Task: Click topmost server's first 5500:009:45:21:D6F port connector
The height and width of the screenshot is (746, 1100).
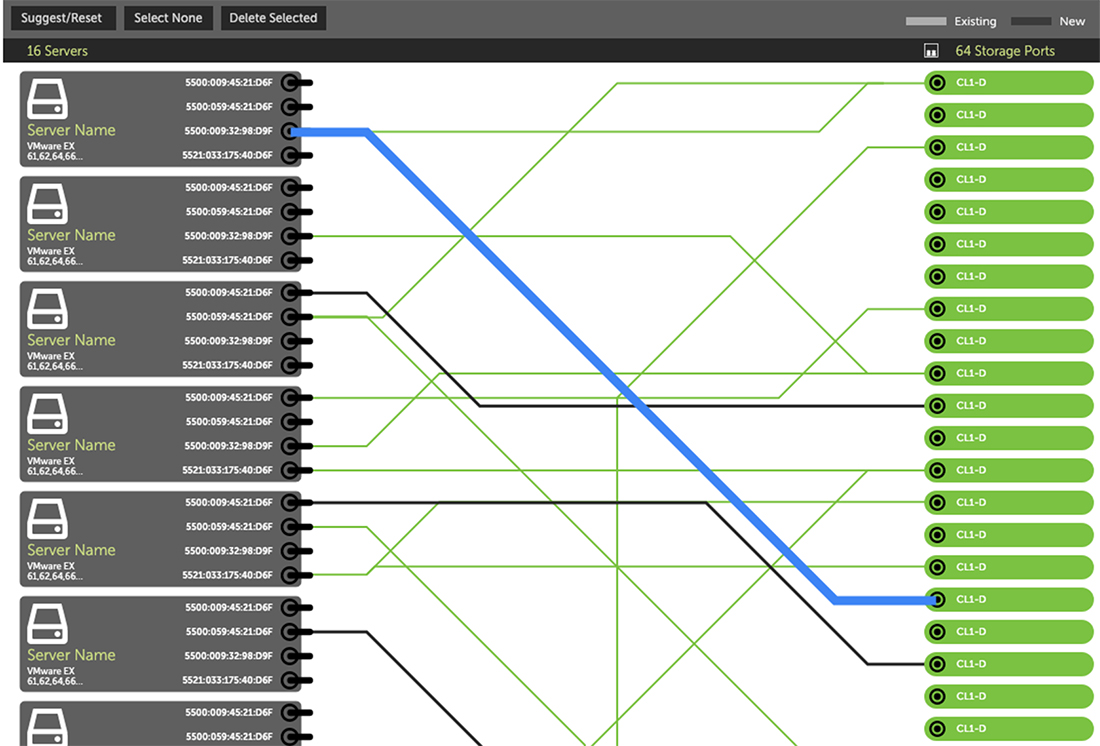Action: point(290,83)
